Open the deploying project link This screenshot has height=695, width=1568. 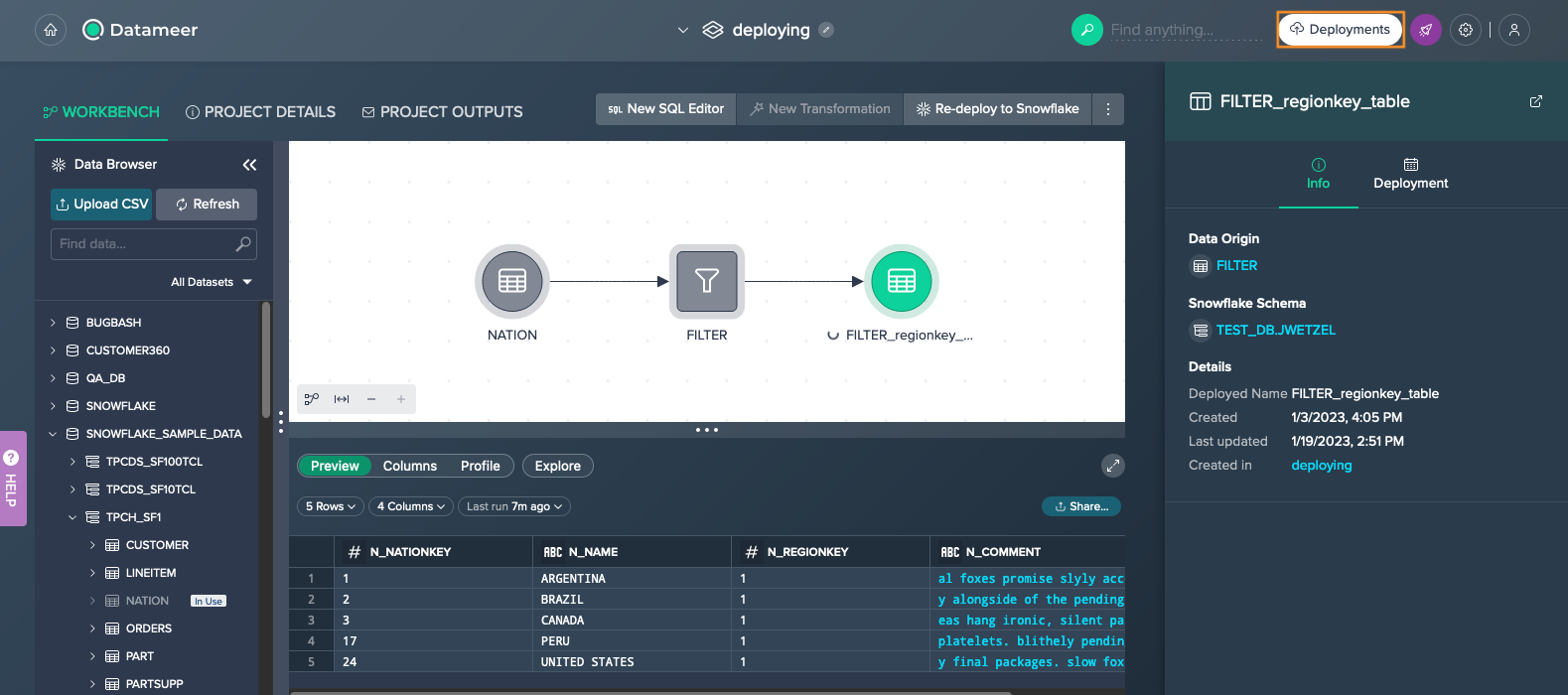tap(1322, 466)
